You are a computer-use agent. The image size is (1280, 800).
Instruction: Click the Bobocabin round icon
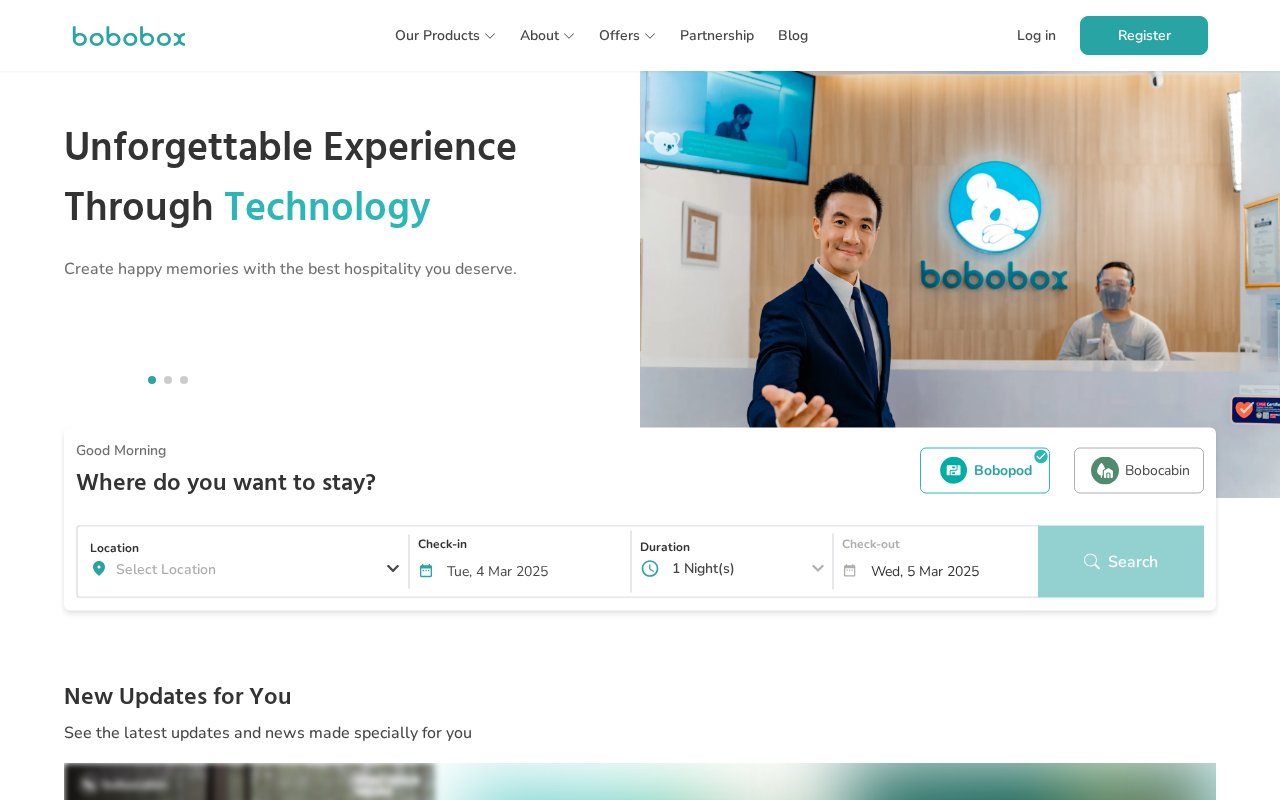1104,470
